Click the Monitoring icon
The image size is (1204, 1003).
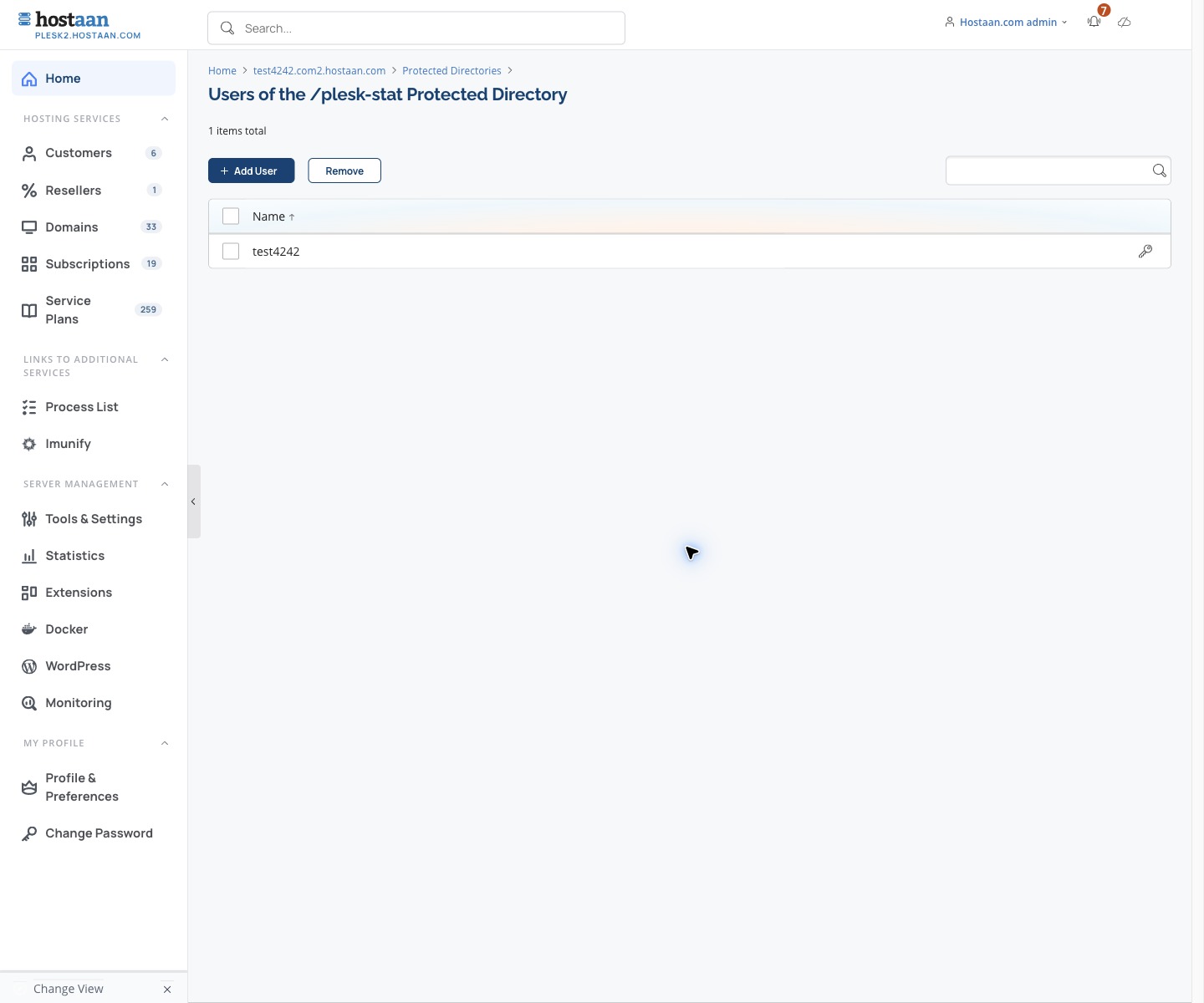click(x=29, y=703)
